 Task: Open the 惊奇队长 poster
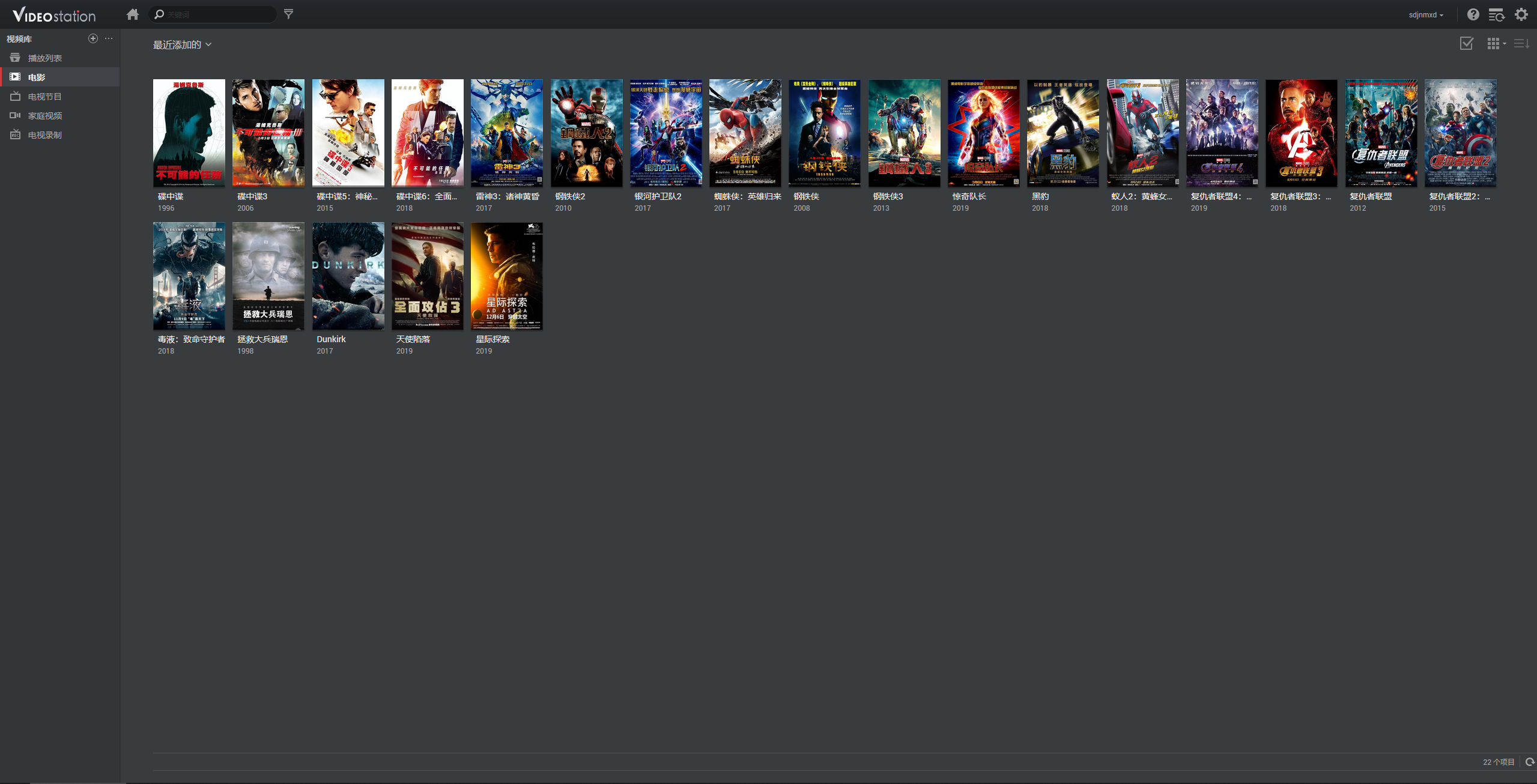(984, 133)
